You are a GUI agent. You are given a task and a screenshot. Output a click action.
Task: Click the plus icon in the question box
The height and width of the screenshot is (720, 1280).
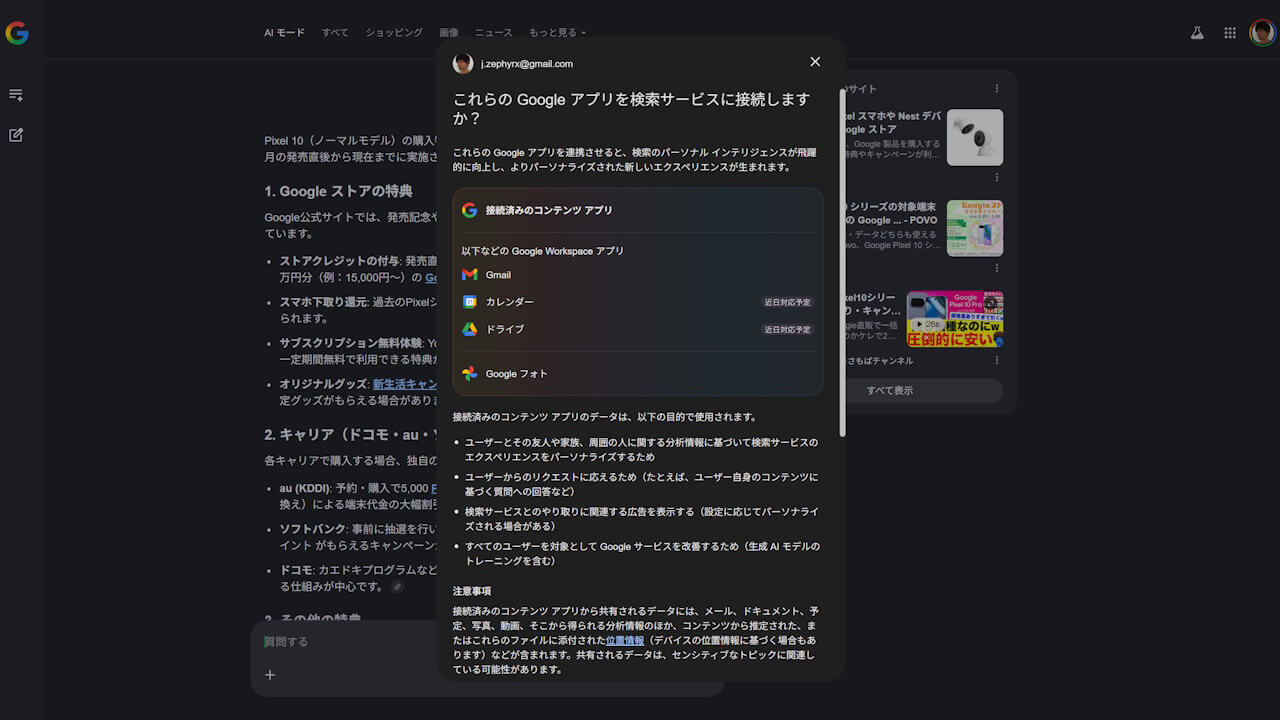click(269, 675)
